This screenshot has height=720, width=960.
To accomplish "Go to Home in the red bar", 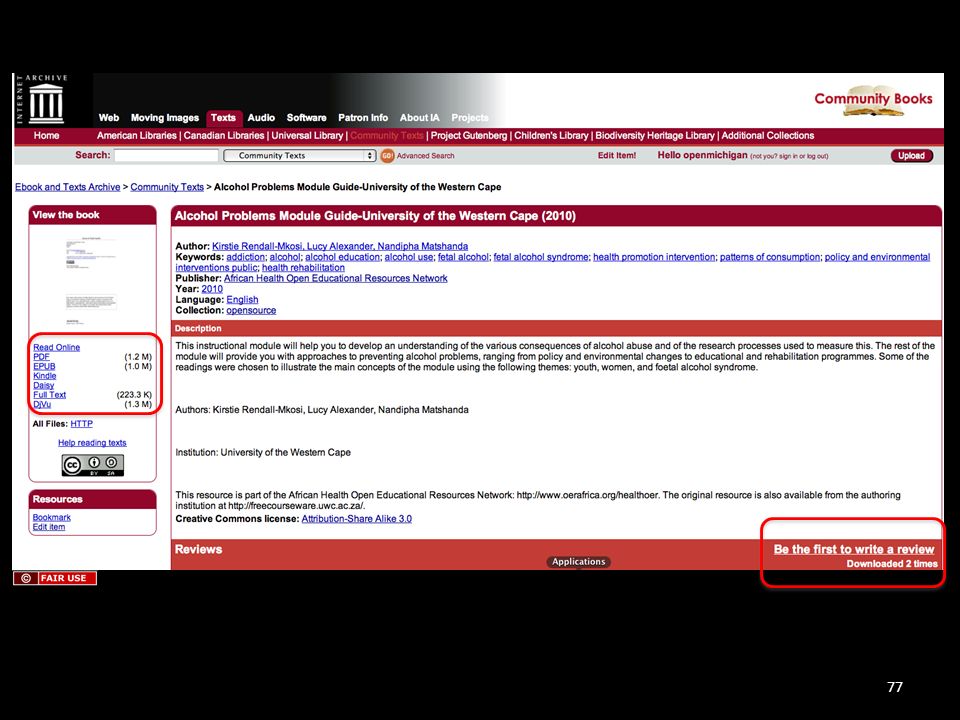I will click(x=47, y=135).
